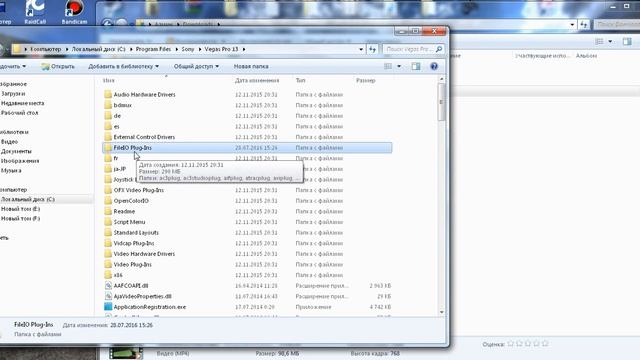The image size is (640, 360).
Task: Select the Standard Layouts folder icon
Action: pyautogui.click(x=108, y=232)
